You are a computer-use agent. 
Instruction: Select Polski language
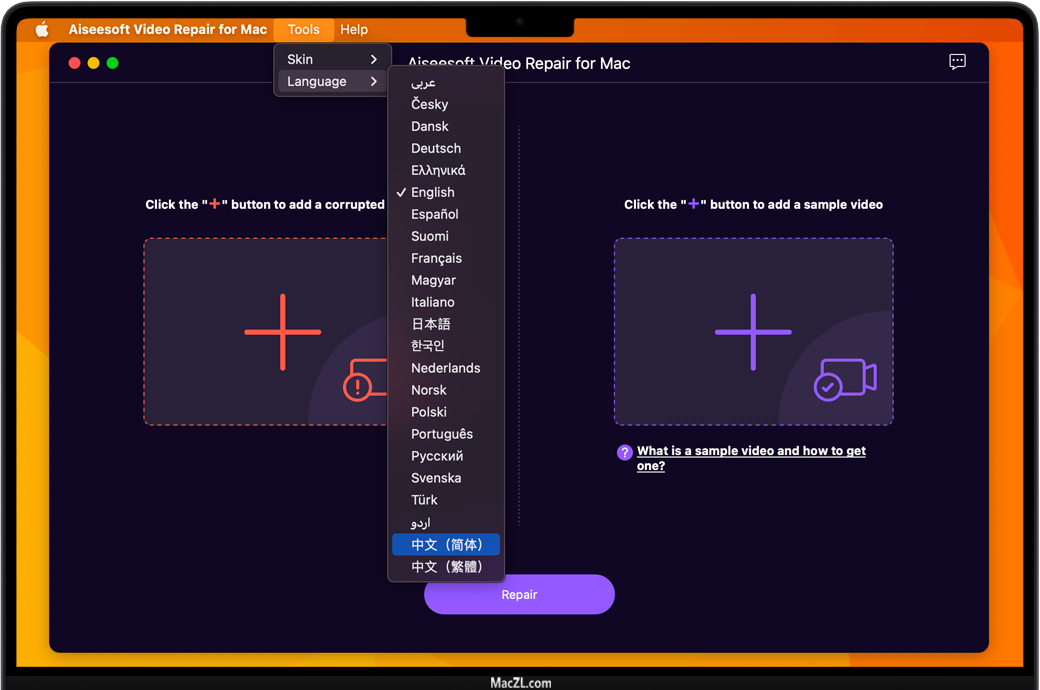pos(446,412)
